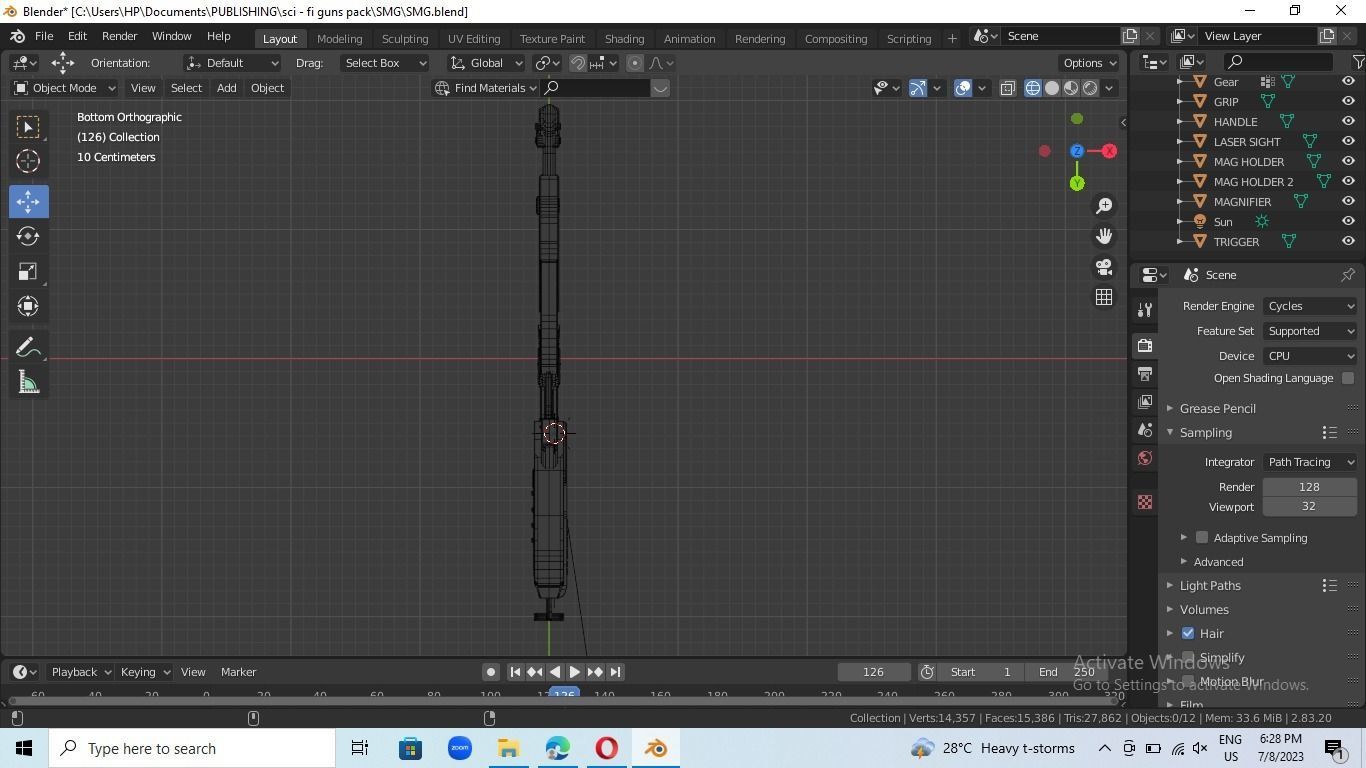Toggle camera view icon
This screenshot has height=768, width=1366.
click(1104, 267)
